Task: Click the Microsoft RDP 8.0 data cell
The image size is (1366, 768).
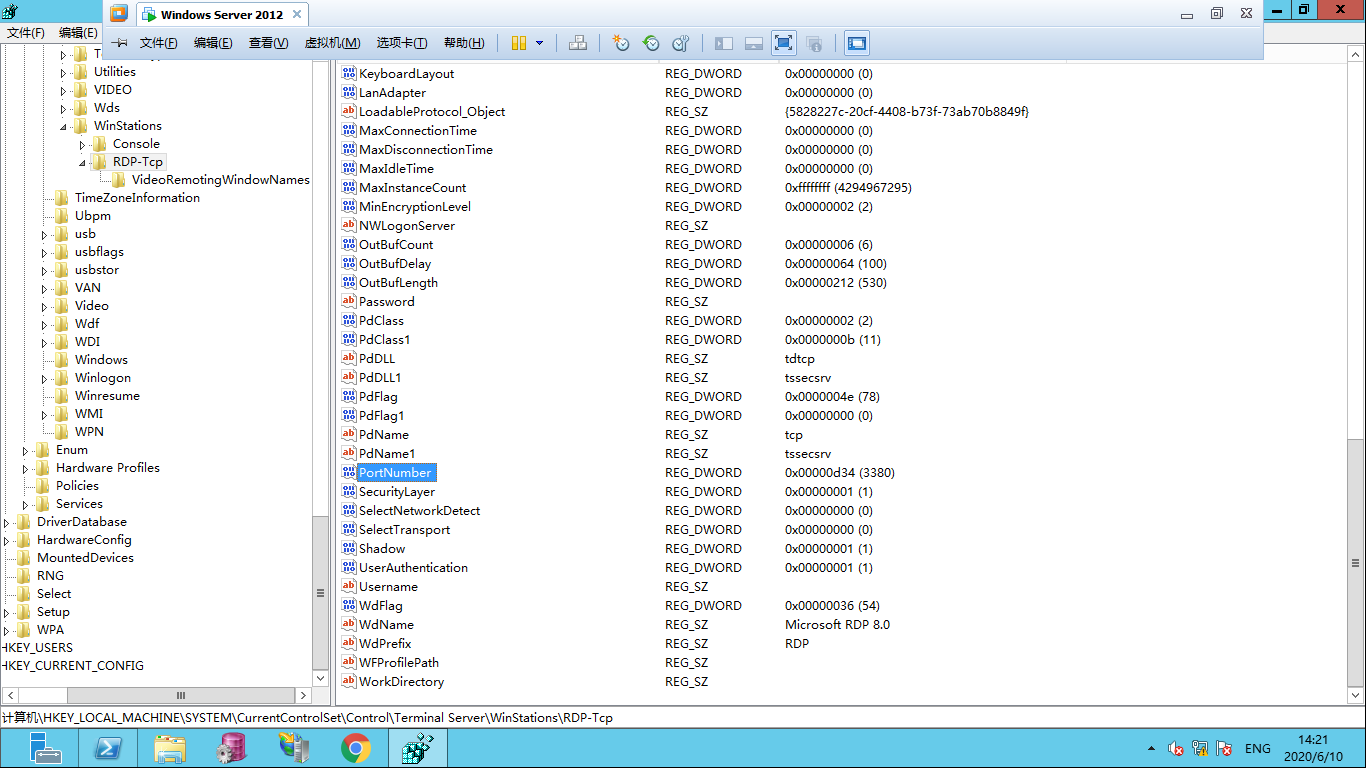Action: click(837, 624)
